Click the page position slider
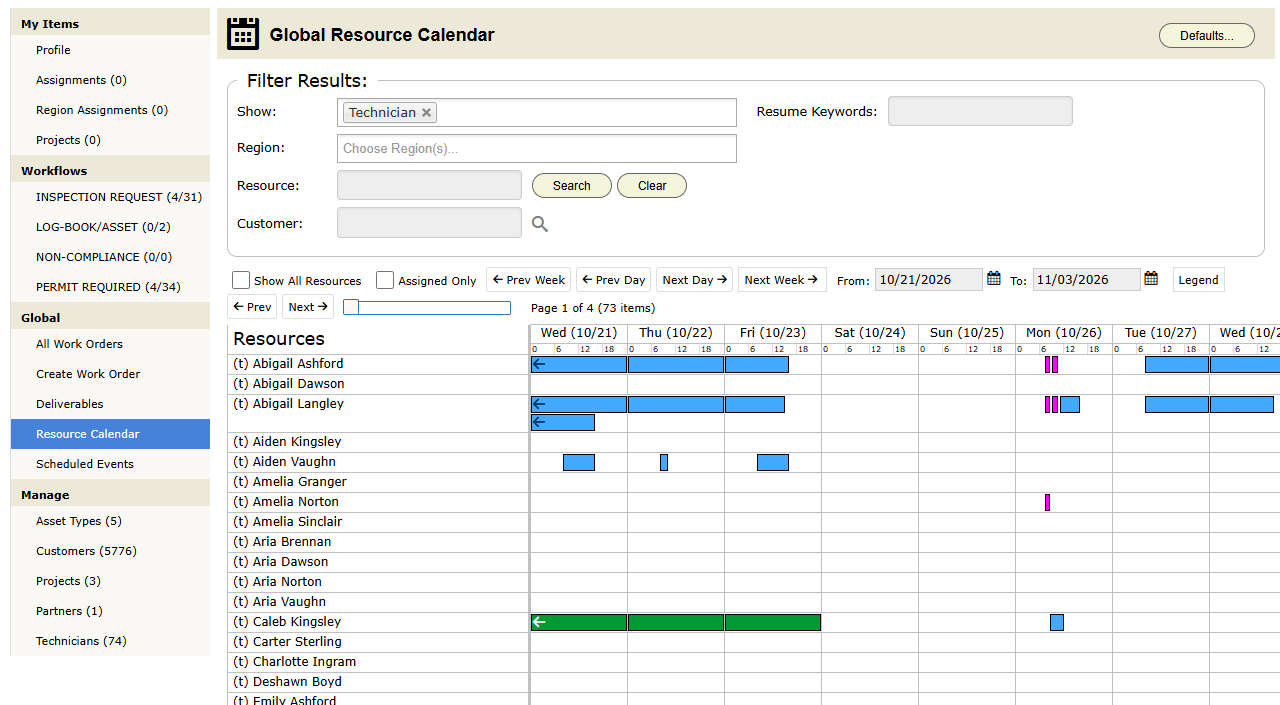 tap(427, 308)
